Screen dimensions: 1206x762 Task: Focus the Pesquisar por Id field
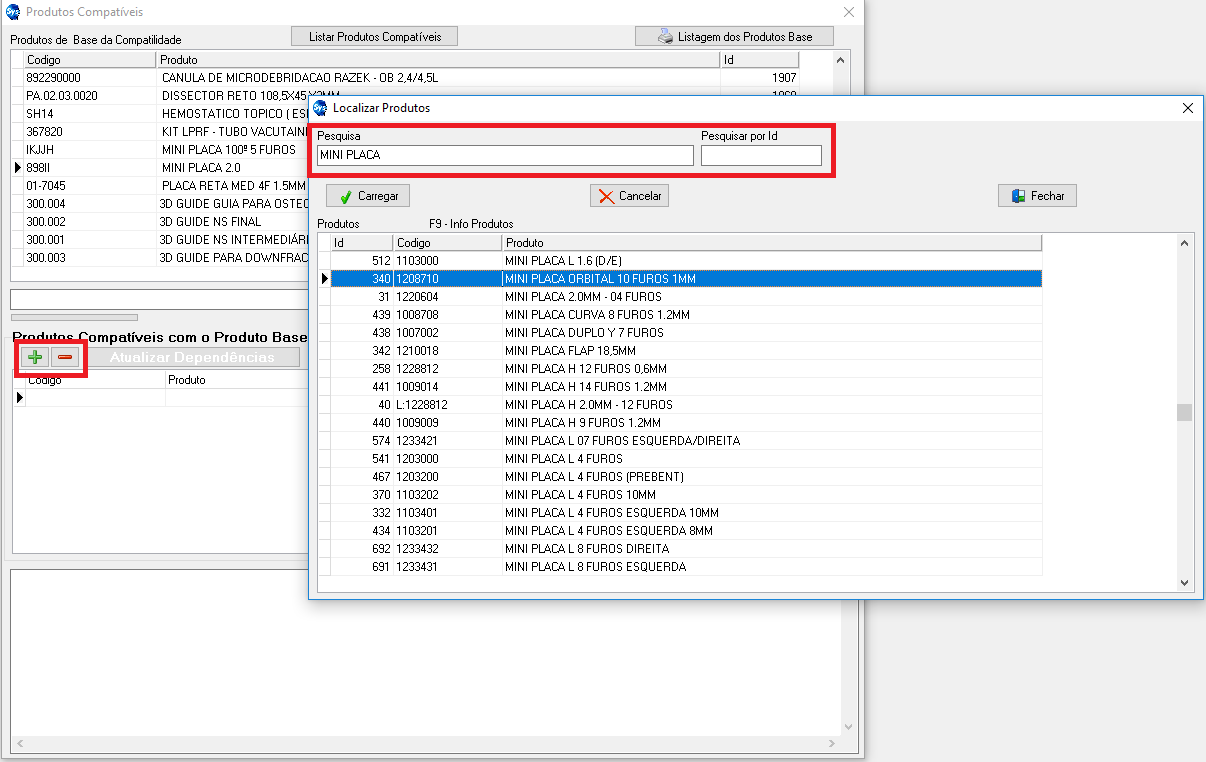pyautogui.click(x=760, y=155)
